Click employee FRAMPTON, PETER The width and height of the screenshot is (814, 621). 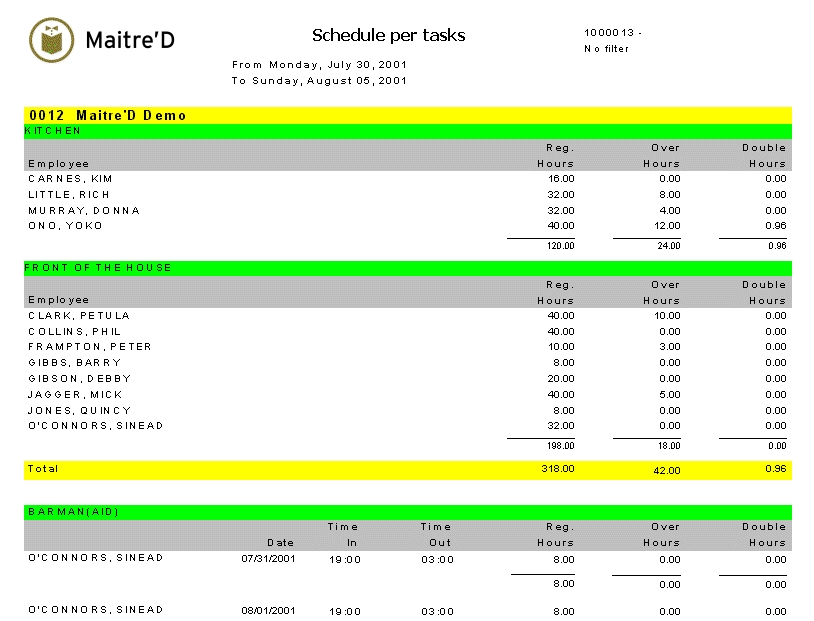[90, 347]
